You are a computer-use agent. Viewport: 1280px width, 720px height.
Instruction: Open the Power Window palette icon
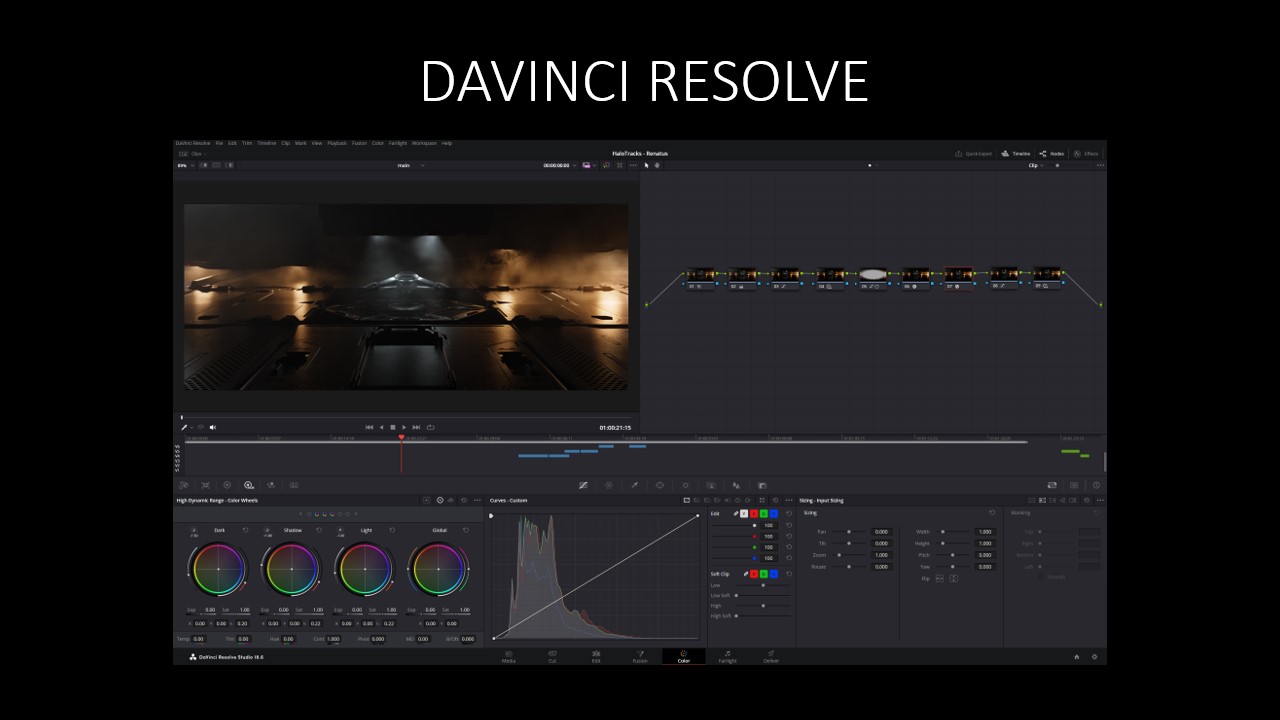(x=659, y=485)
